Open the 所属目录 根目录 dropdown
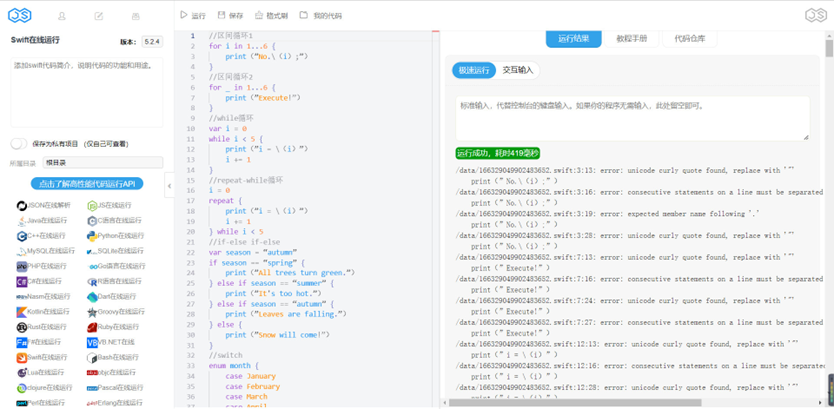The width and height of the screenshot is (834, 409). point(103,163)
